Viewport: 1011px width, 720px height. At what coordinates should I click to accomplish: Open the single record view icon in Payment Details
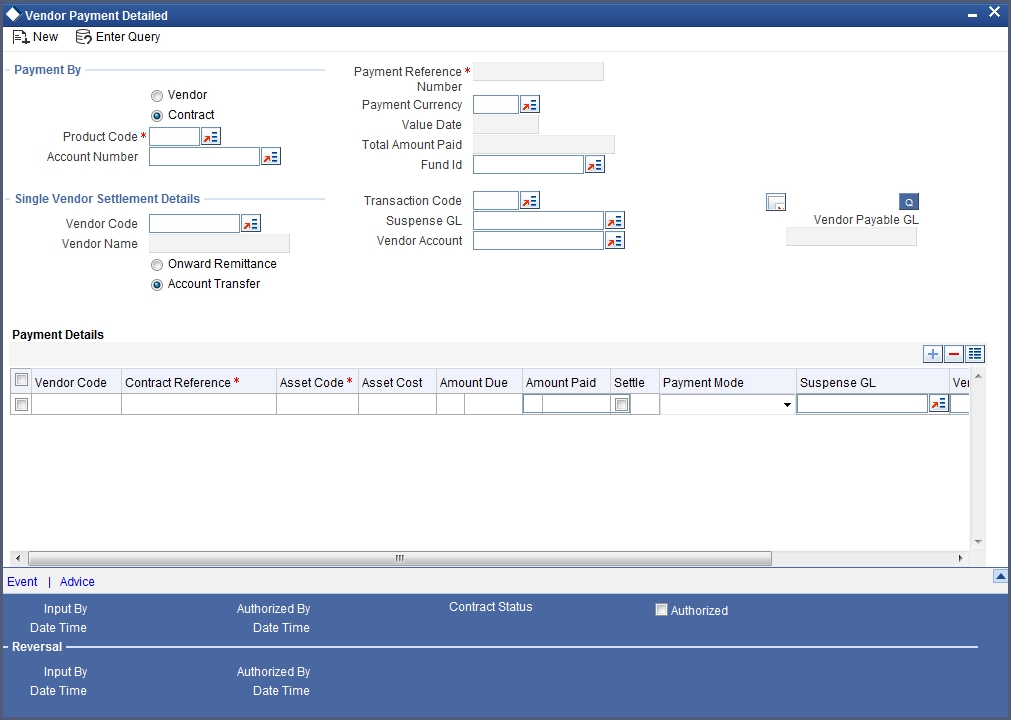(974, 353)
